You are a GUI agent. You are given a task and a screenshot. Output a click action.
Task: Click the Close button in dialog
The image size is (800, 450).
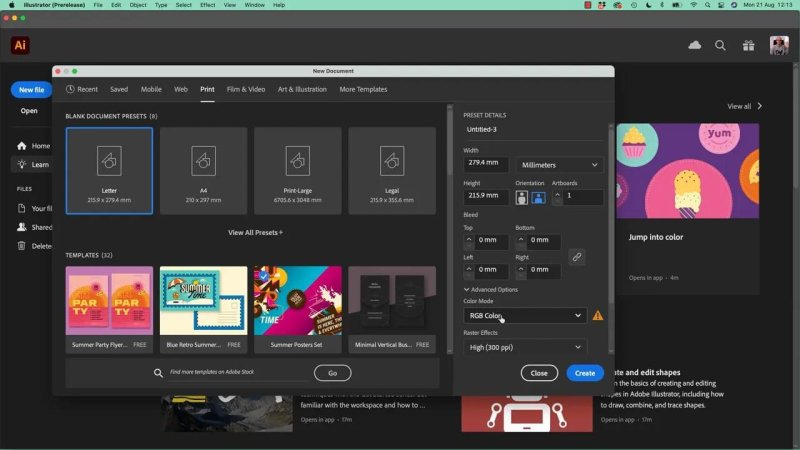[x=539, y=373]
